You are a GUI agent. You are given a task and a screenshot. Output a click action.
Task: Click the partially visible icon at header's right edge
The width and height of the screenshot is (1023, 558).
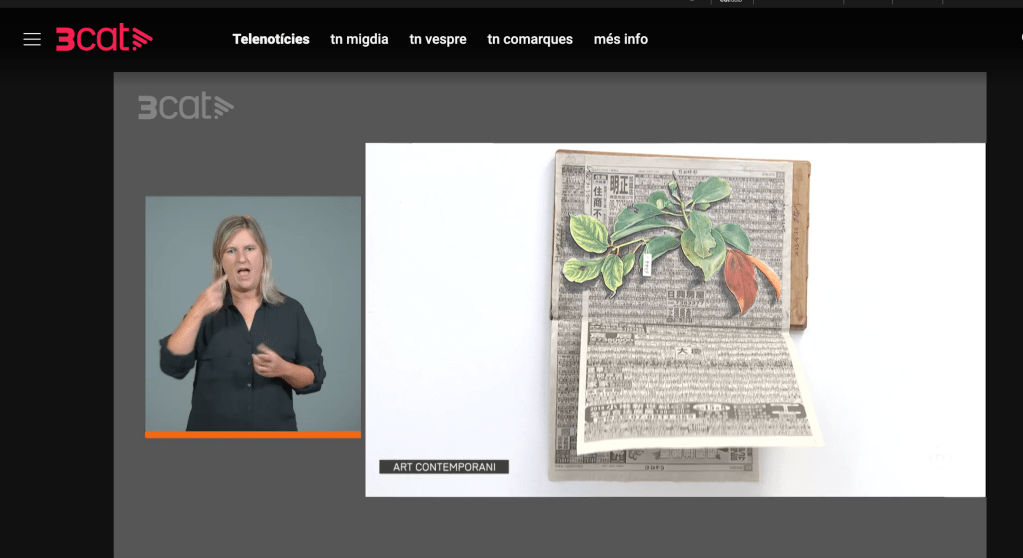(1019, 39)
